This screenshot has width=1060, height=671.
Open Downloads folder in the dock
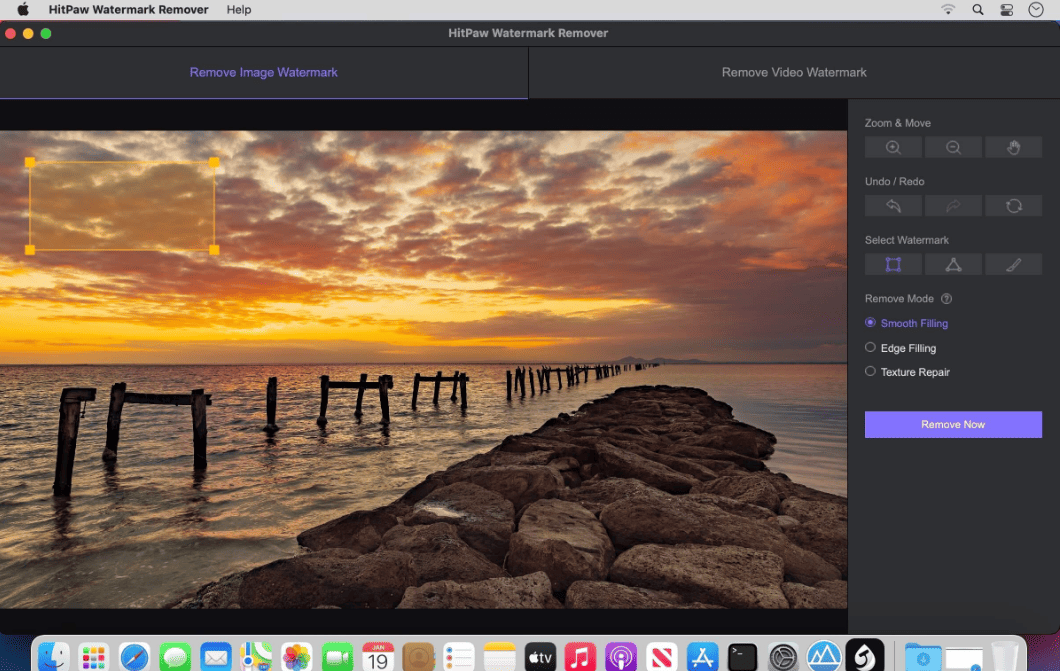tap(923, 656)
